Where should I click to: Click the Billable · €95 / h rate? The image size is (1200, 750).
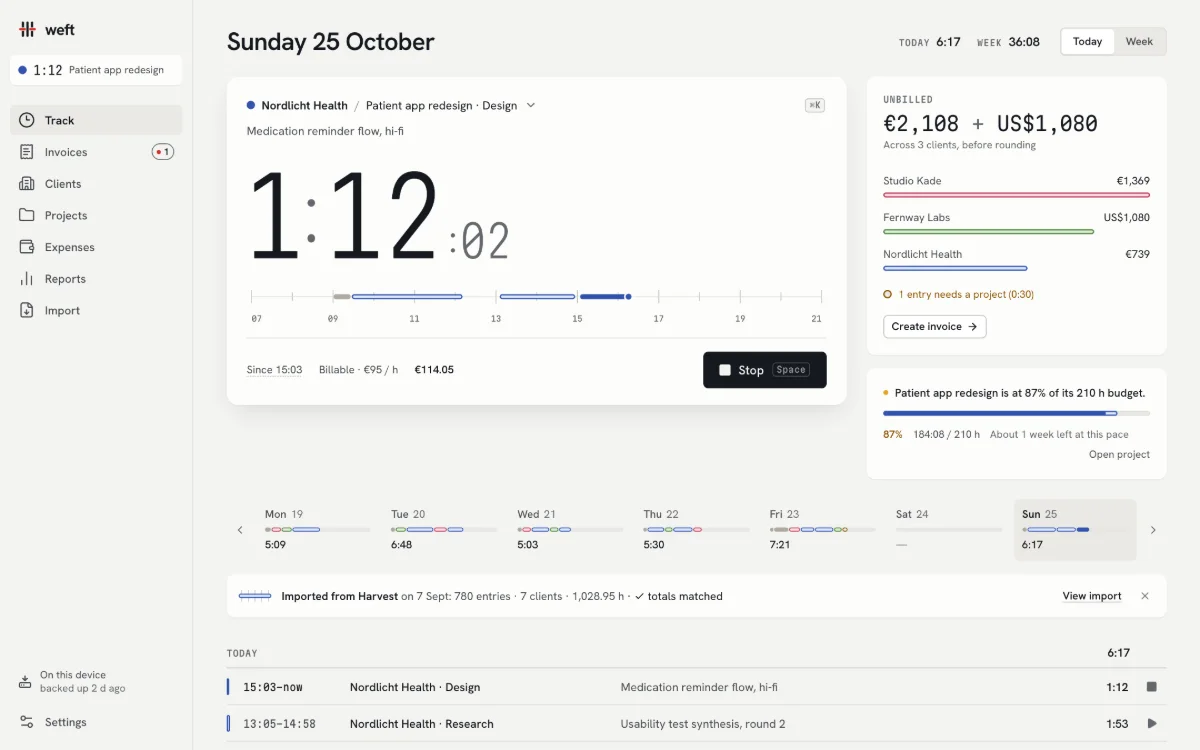(x=358, y=370)
